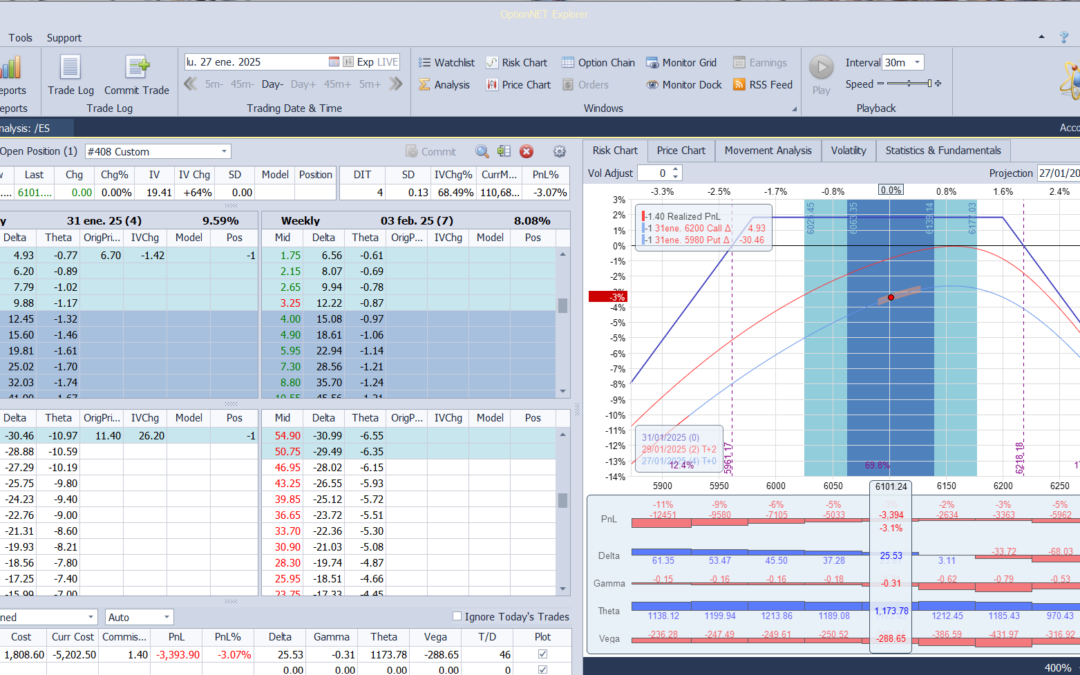
Task: Click the help question mark icon
Action: 1064,37
